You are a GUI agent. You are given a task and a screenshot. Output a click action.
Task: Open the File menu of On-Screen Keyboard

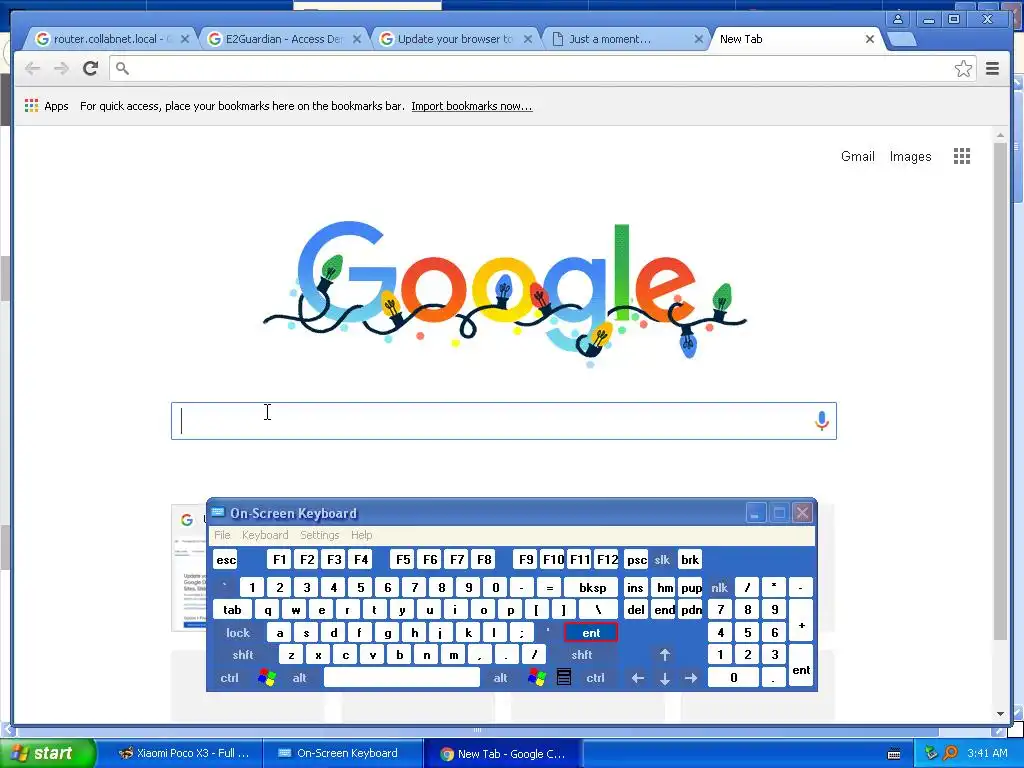click(x=222, y=535)
